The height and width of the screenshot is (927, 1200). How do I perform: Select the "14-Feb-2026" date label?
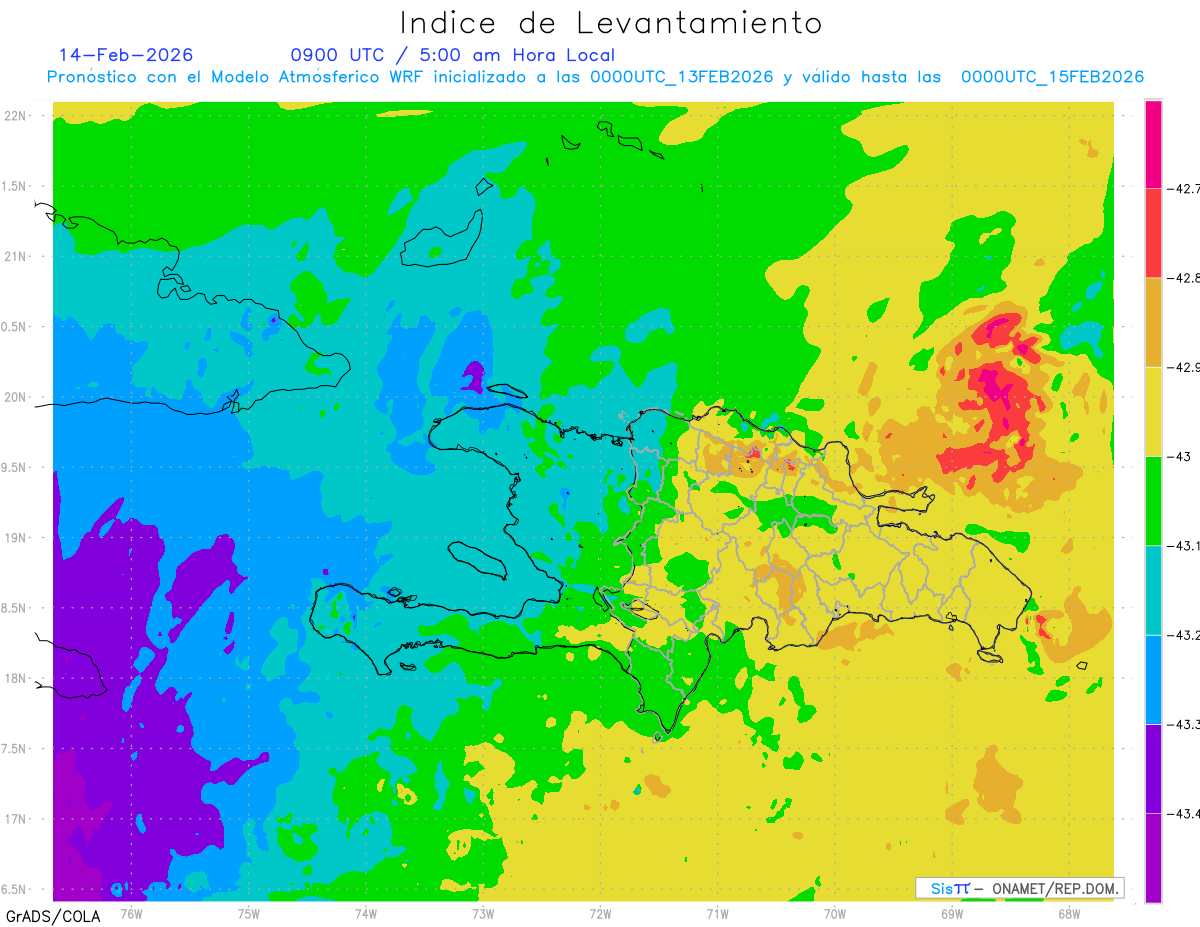pos(126,55)
